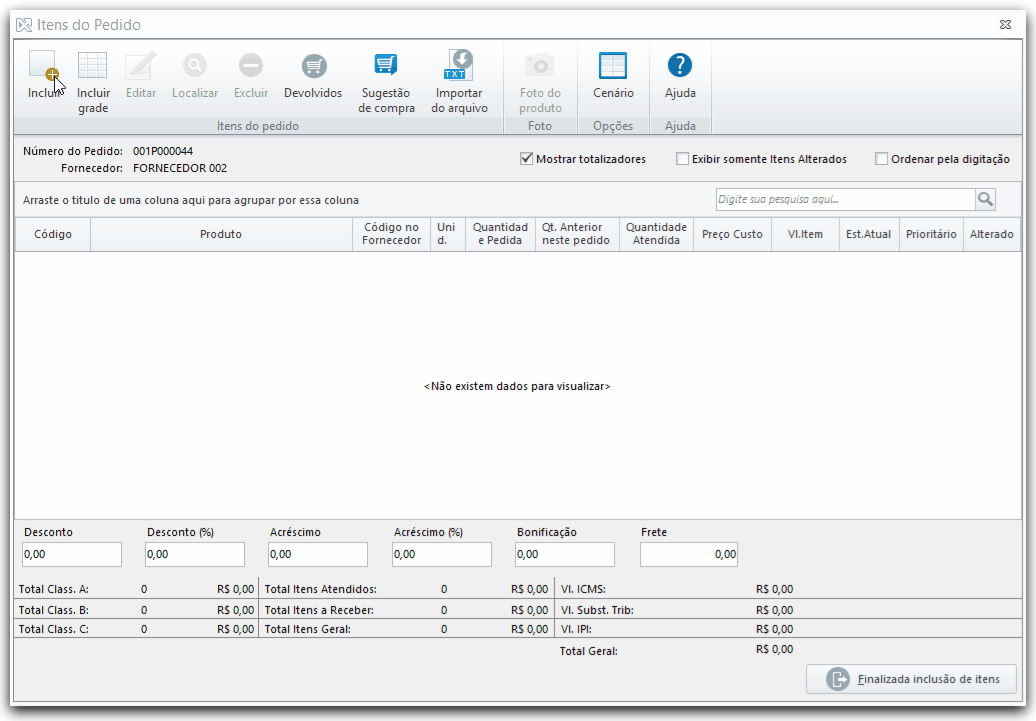
Task: Click the Itens do Pedido title icon
Action: [x=24, y=25]
